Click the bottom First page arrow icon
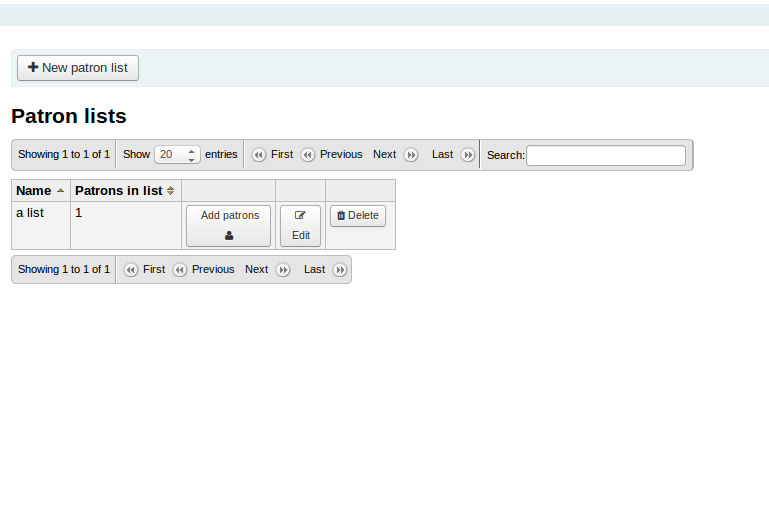 (131, 270)
